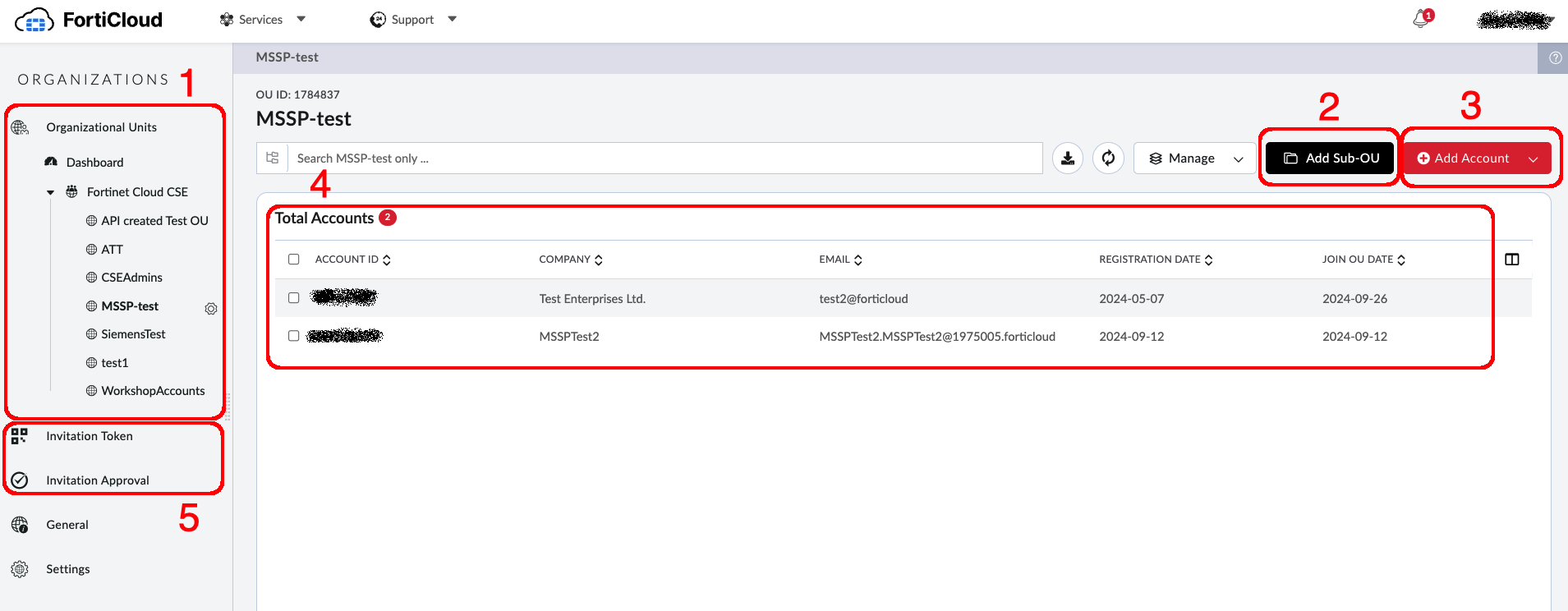This screenshot has height=611, width=1568.
Task: Click the FortiCloud logo
Action: 89,20
